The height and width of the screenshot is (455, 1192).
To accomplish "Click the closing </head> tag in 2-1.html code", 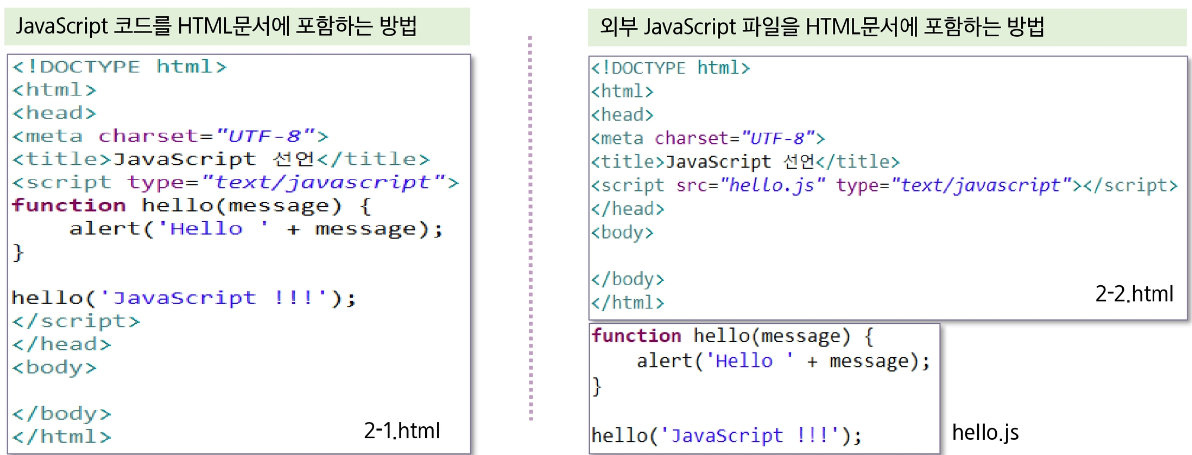I will (x=62, y=344).
